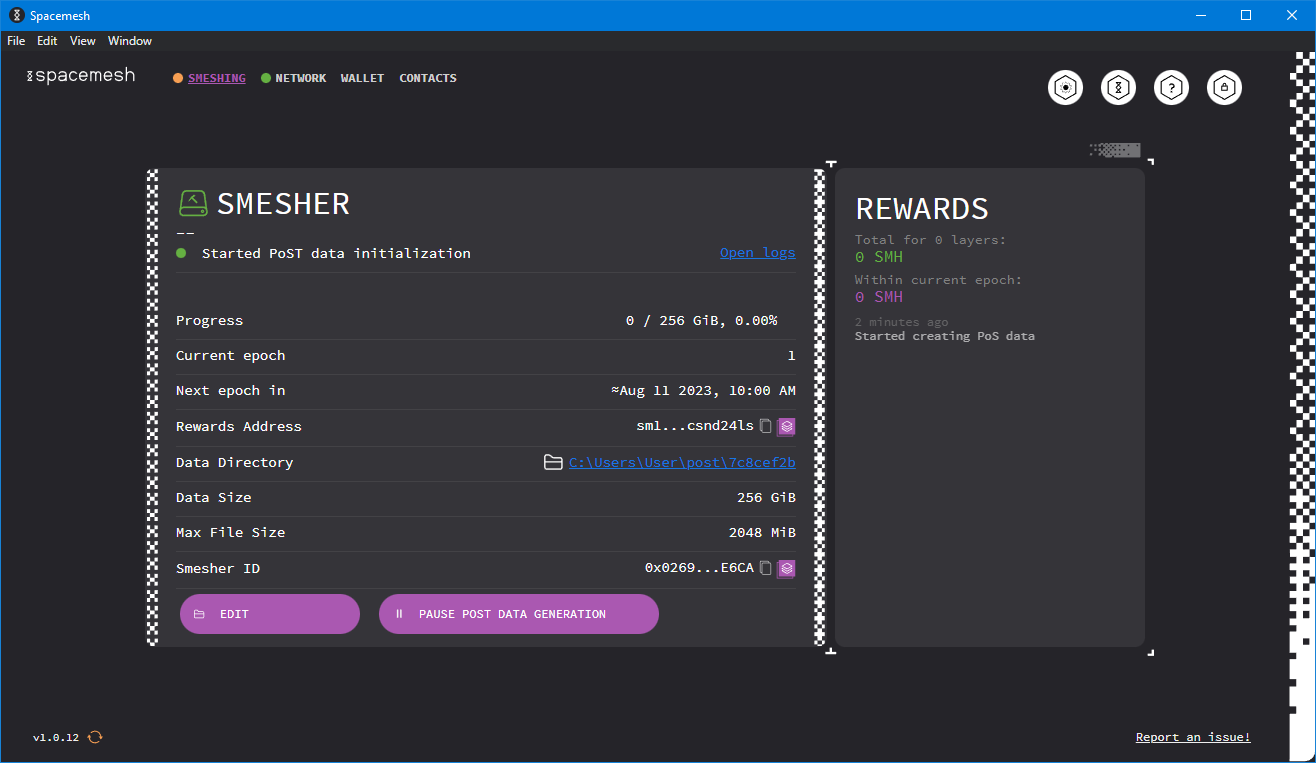
Task: Click the Open logs link
Action: (758, 253)
